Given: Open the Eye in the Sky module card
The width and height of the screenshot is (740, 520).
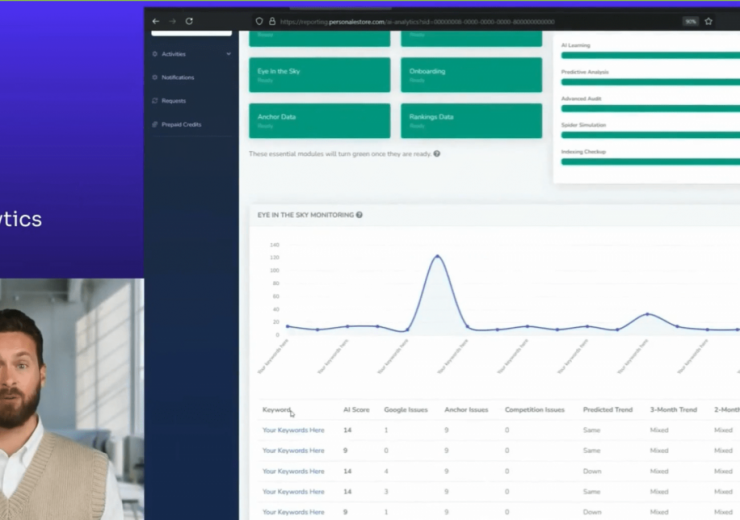Looking at the screenshot, I should click(320, 75).
